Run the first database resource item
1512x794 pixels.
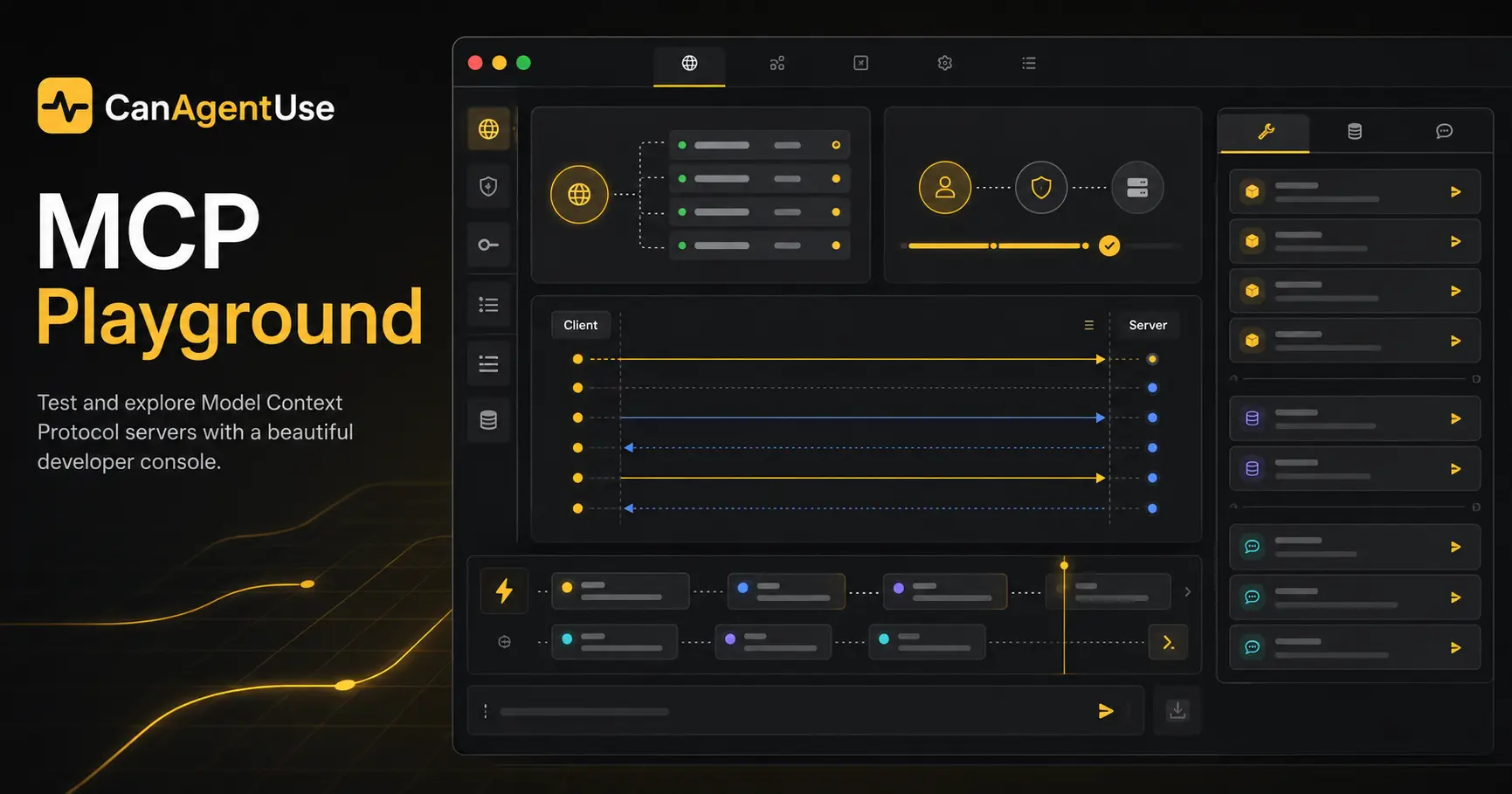1455,419
